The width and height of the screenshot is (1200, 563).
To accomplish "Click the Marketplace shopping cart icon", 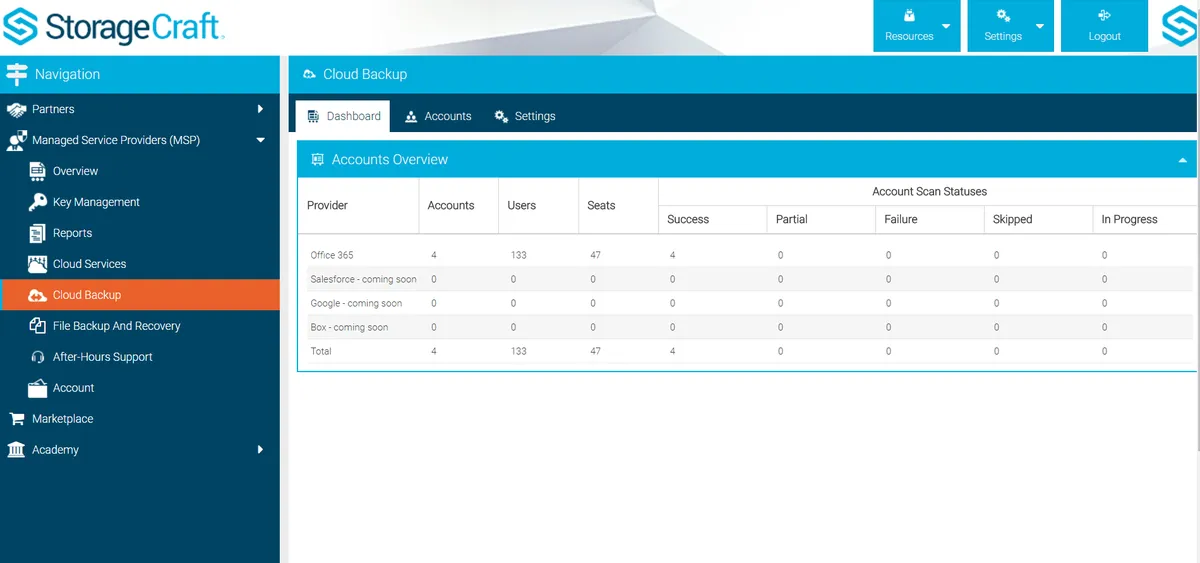I will (x=16, y=419).
